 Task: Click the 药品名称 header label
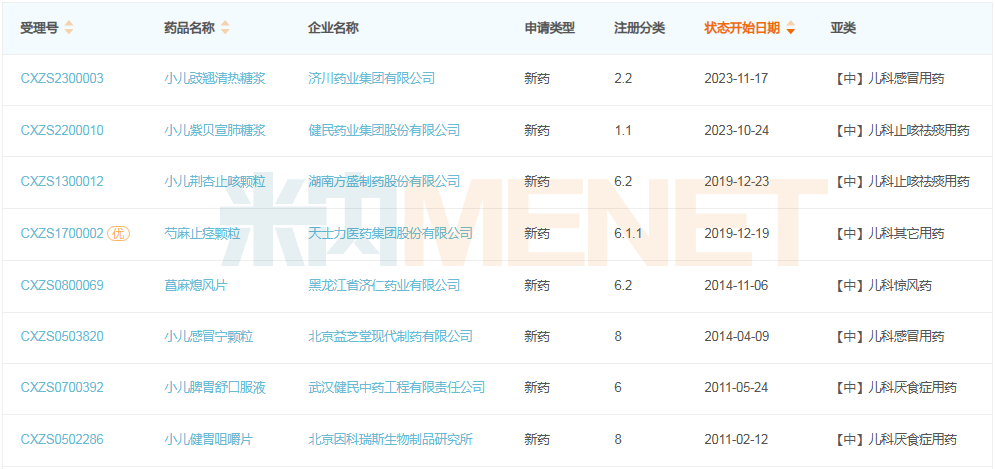(189, 28)
